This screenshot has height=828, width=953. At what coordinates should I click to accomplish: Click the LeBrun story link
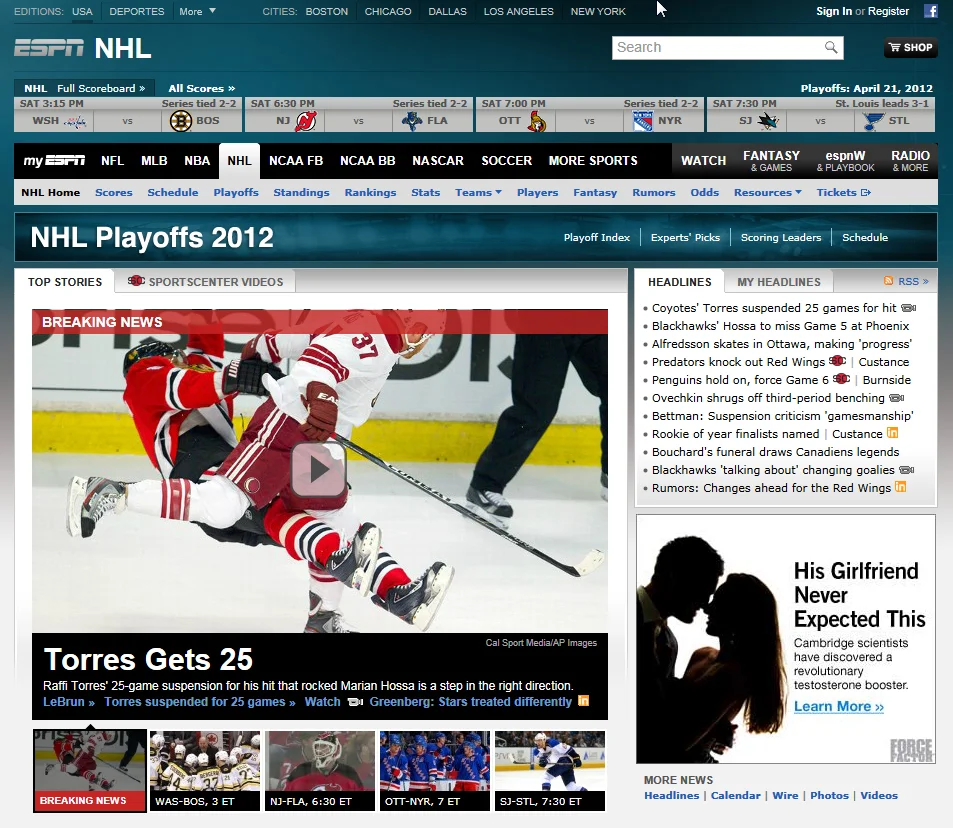(x=69, y=702)
